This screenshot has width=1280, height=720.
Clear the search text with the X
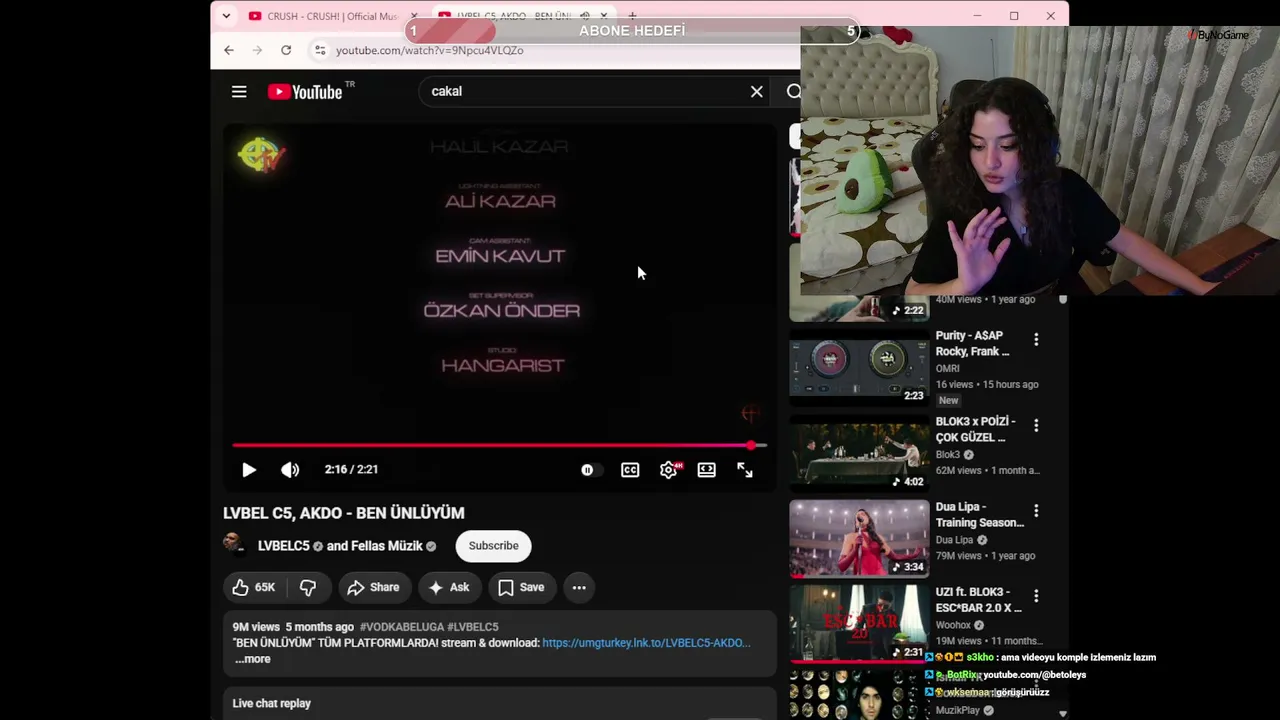point(757,92)
